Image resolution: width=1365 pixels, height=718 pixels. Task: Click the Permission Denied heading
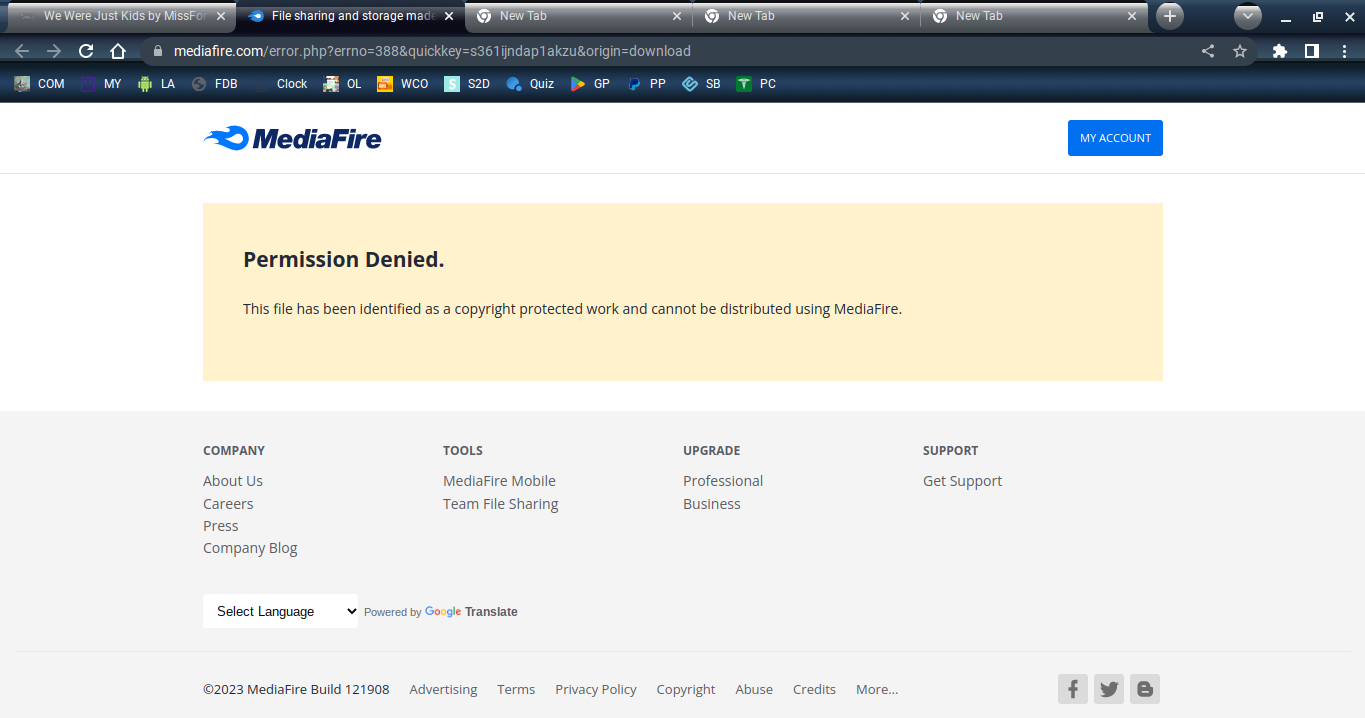(344, 260)
